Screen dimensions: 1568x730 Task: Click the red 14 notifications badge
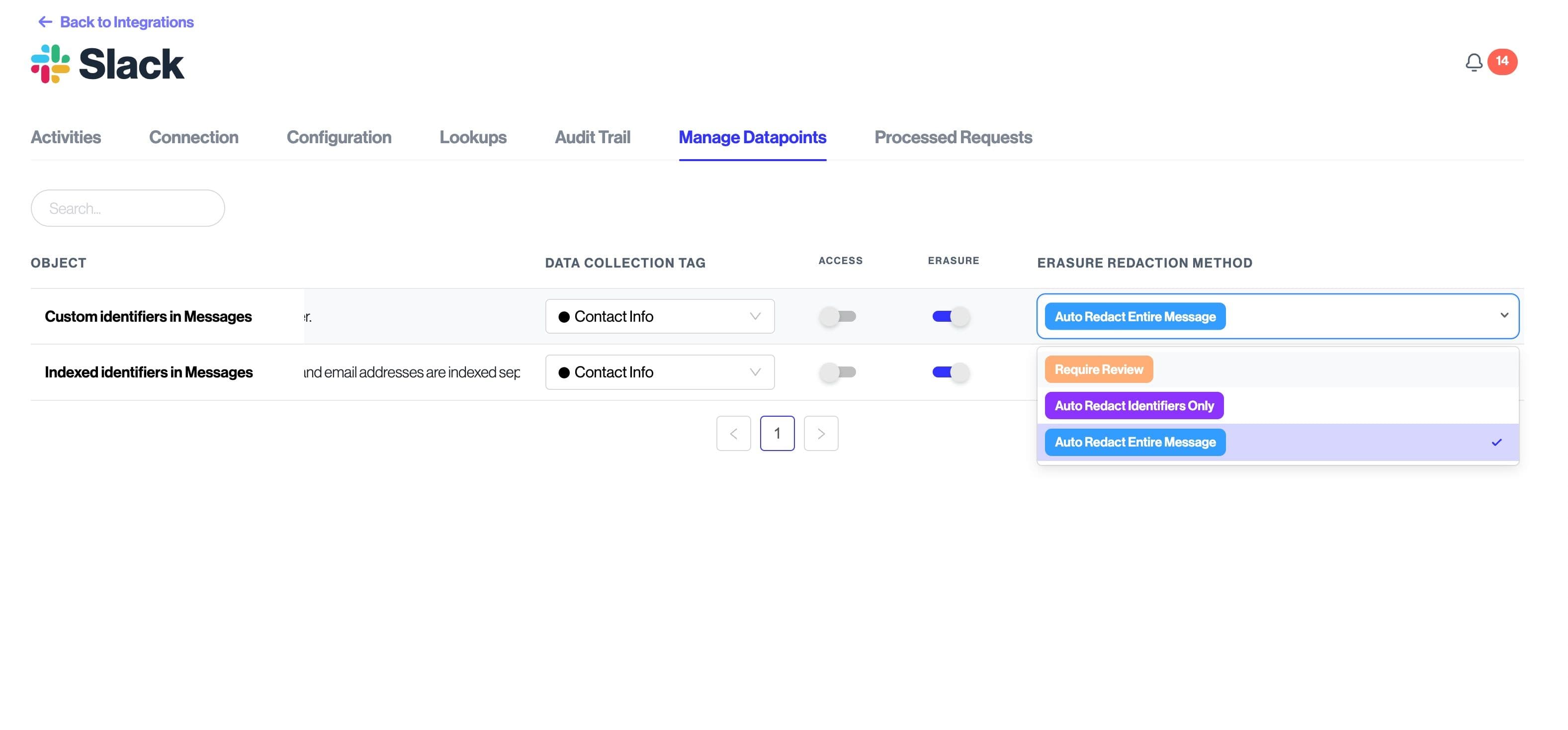1502,62
